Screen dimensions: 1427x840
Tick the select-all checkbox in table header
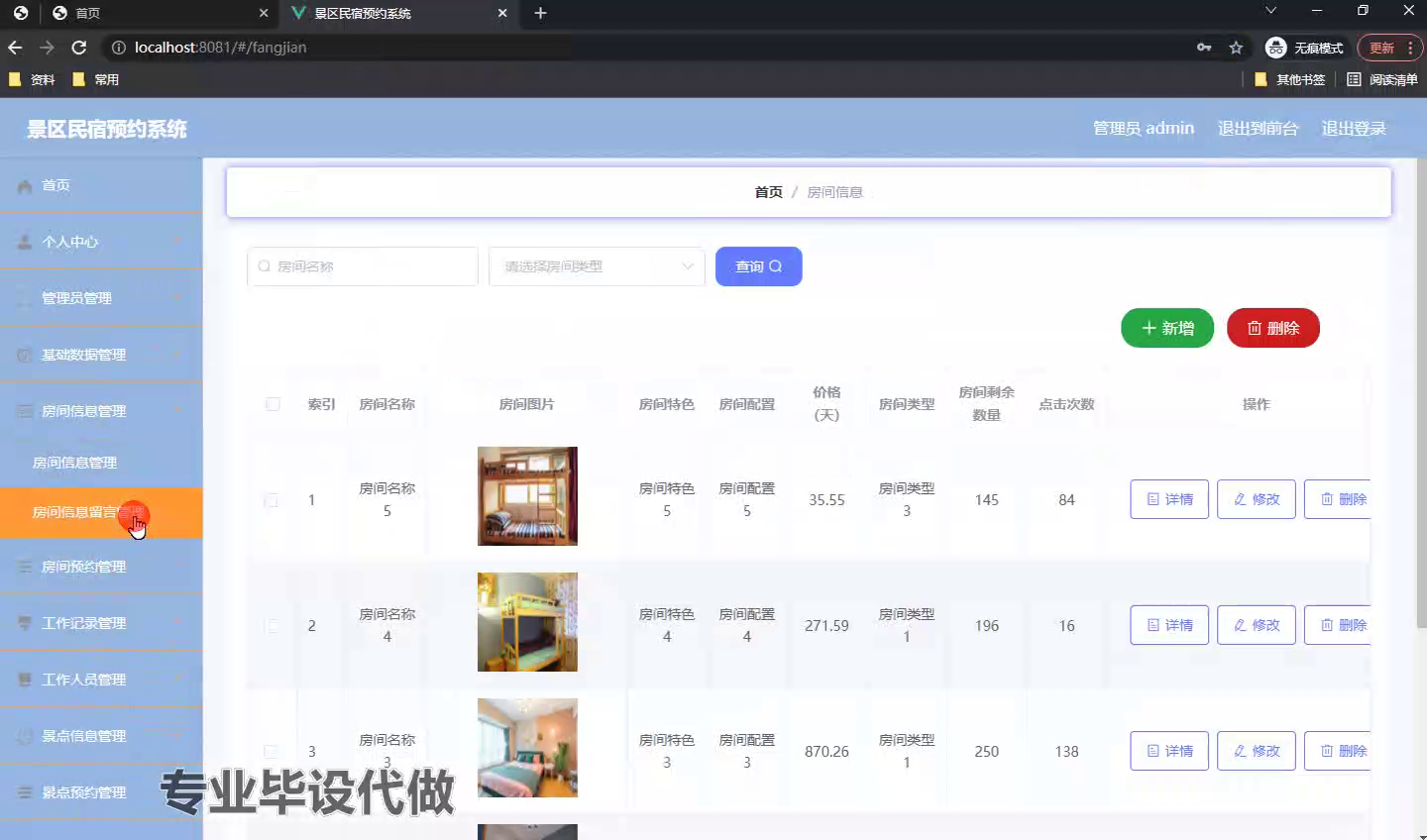pos(273,404)
